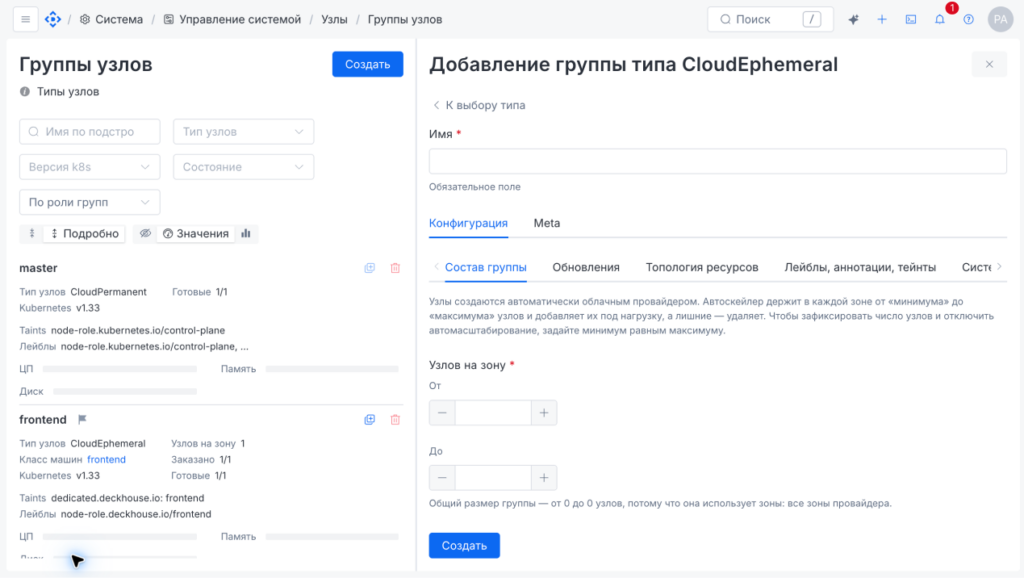The image size is (1024, 578).
Task: Click the sparkle assistant icon in the header
Action: [x=854, y=20]
